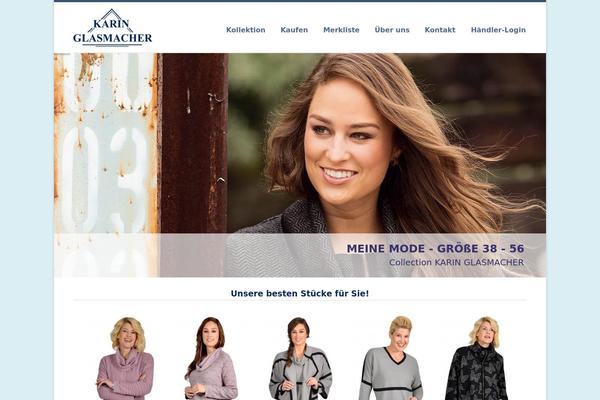Click the dark blue top border strip
The width and height of the screenshot is (600, 400).
click(300, 1)
